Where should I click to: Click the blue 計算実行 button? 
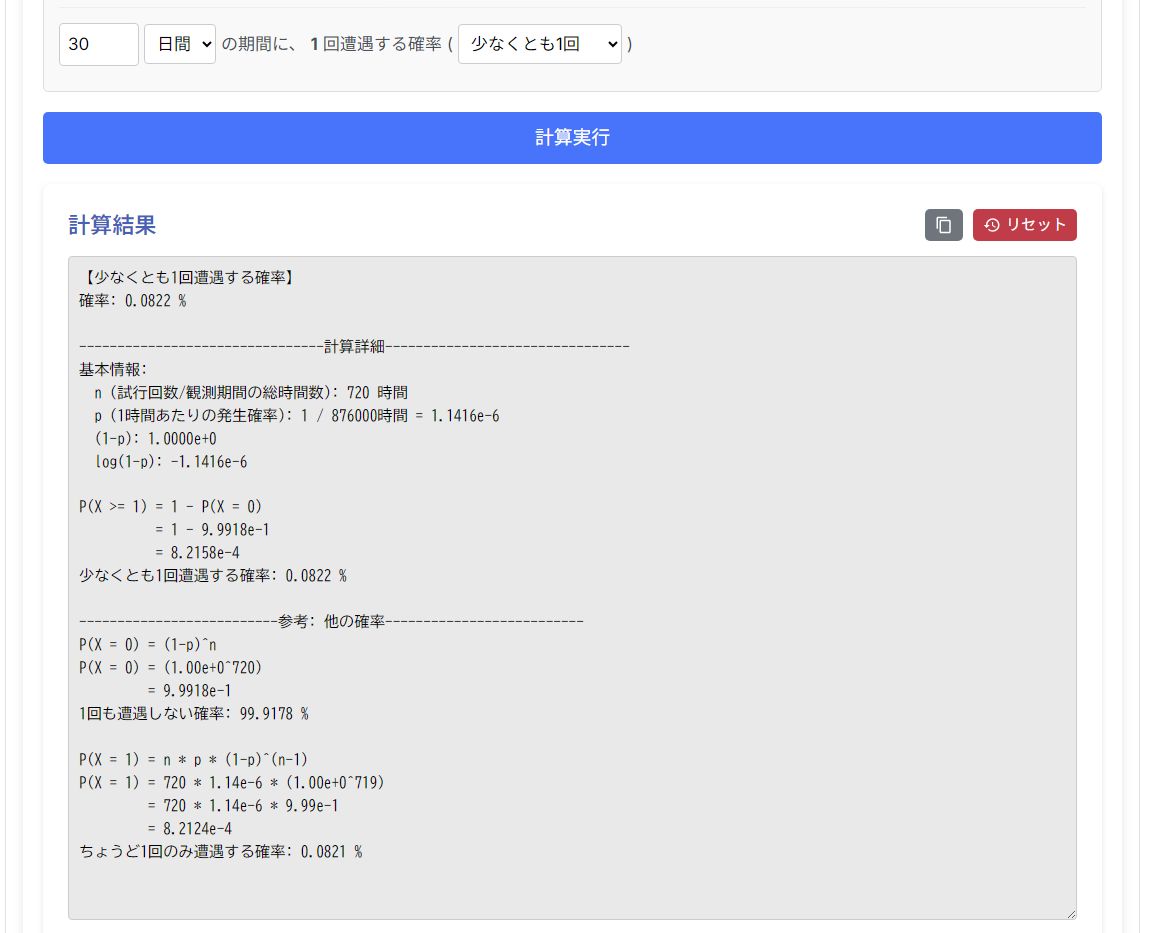click(x=572, y=138)
